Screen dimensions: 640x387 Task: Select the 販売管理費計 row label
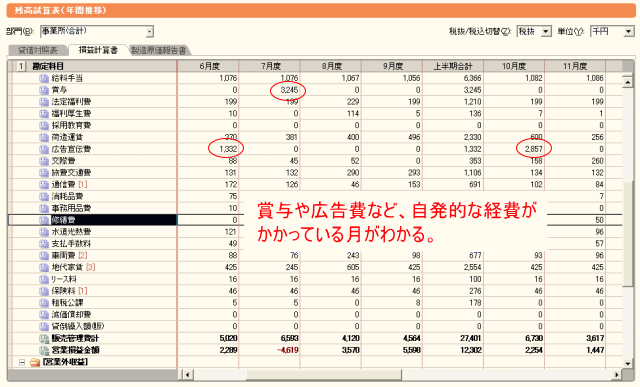75,338
